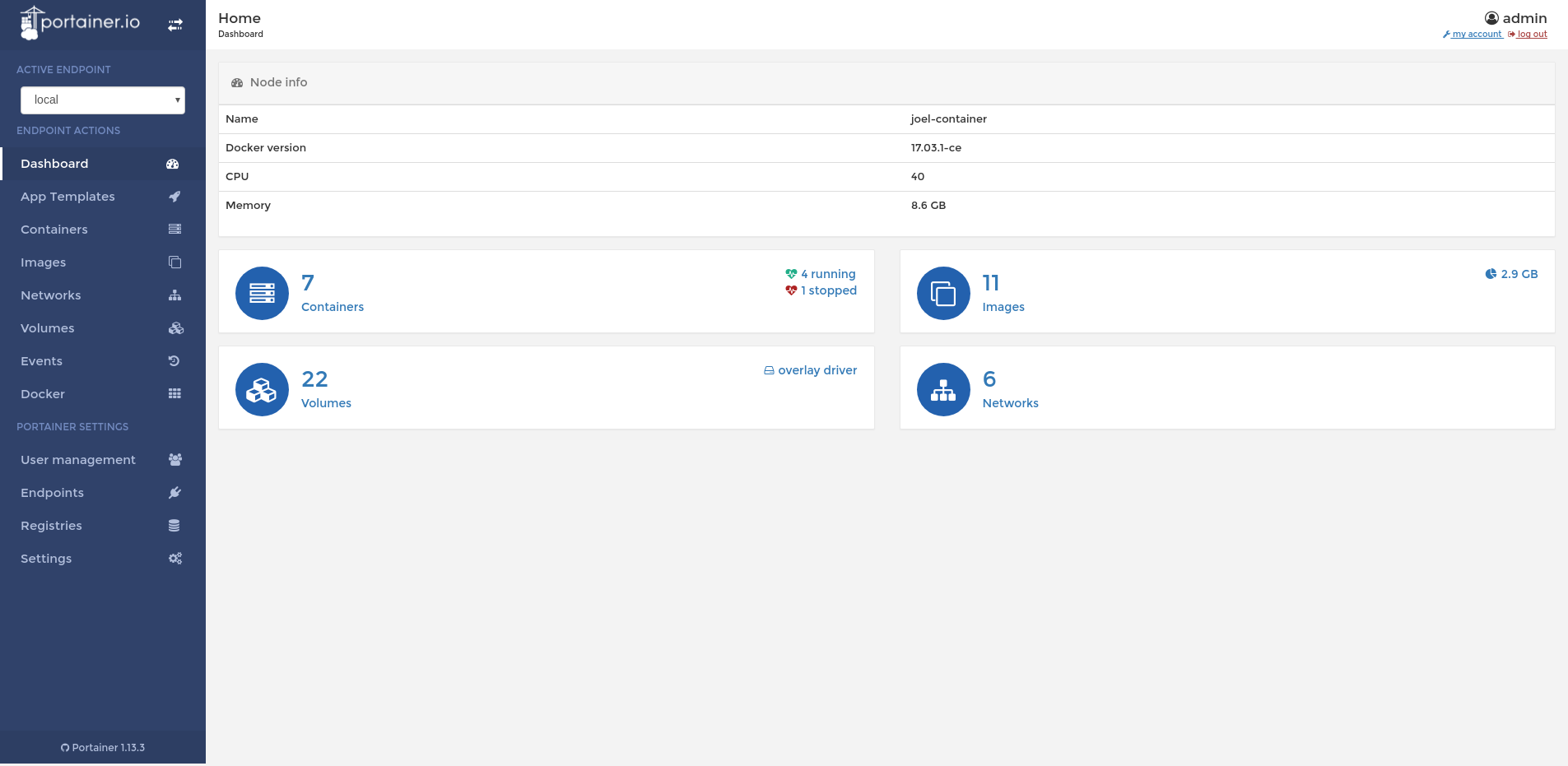Click the Dashboard breadcrumb under Home

[240, 35]
